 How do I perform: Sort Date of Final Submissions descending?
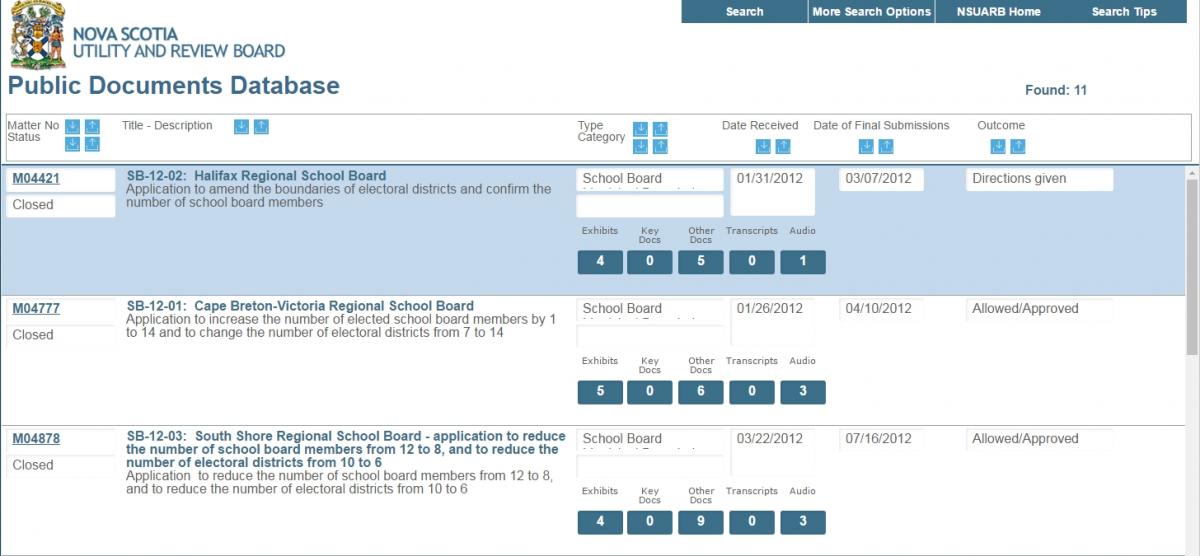tap(866, 147)
